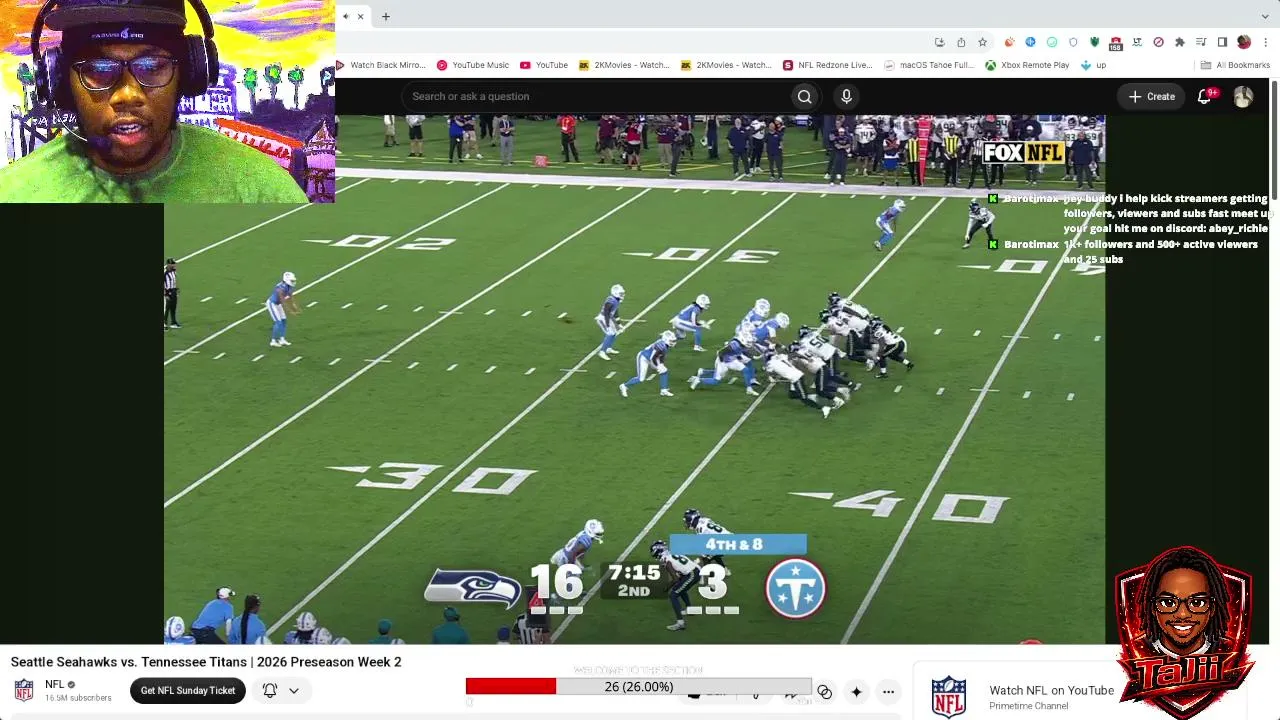The image size is (1280, 720).
Task: Open the three-dot more actions menu under the video
Action: click(x=888, y=691)
